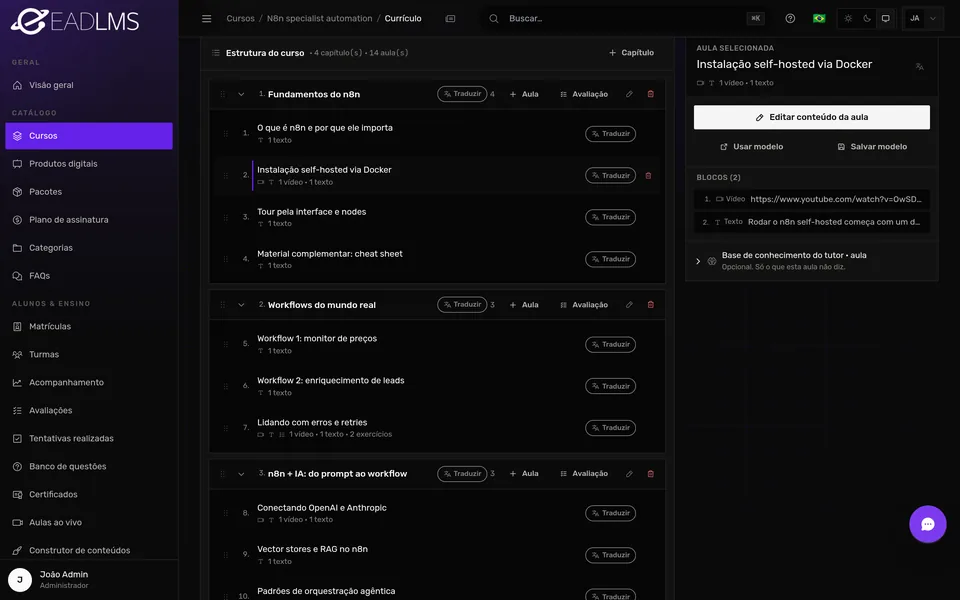The width and height of the screenshot is (960, 600).
Task: Click the Brazil flag language icon
Action: (x=819, y=18)
